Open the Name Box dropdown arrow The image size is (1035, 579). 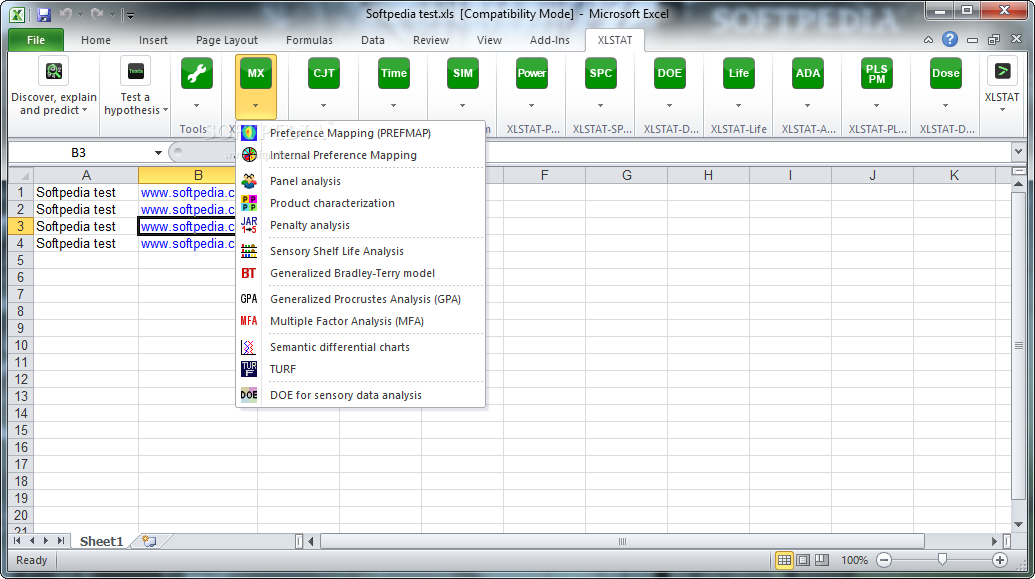tap(158, 153)
